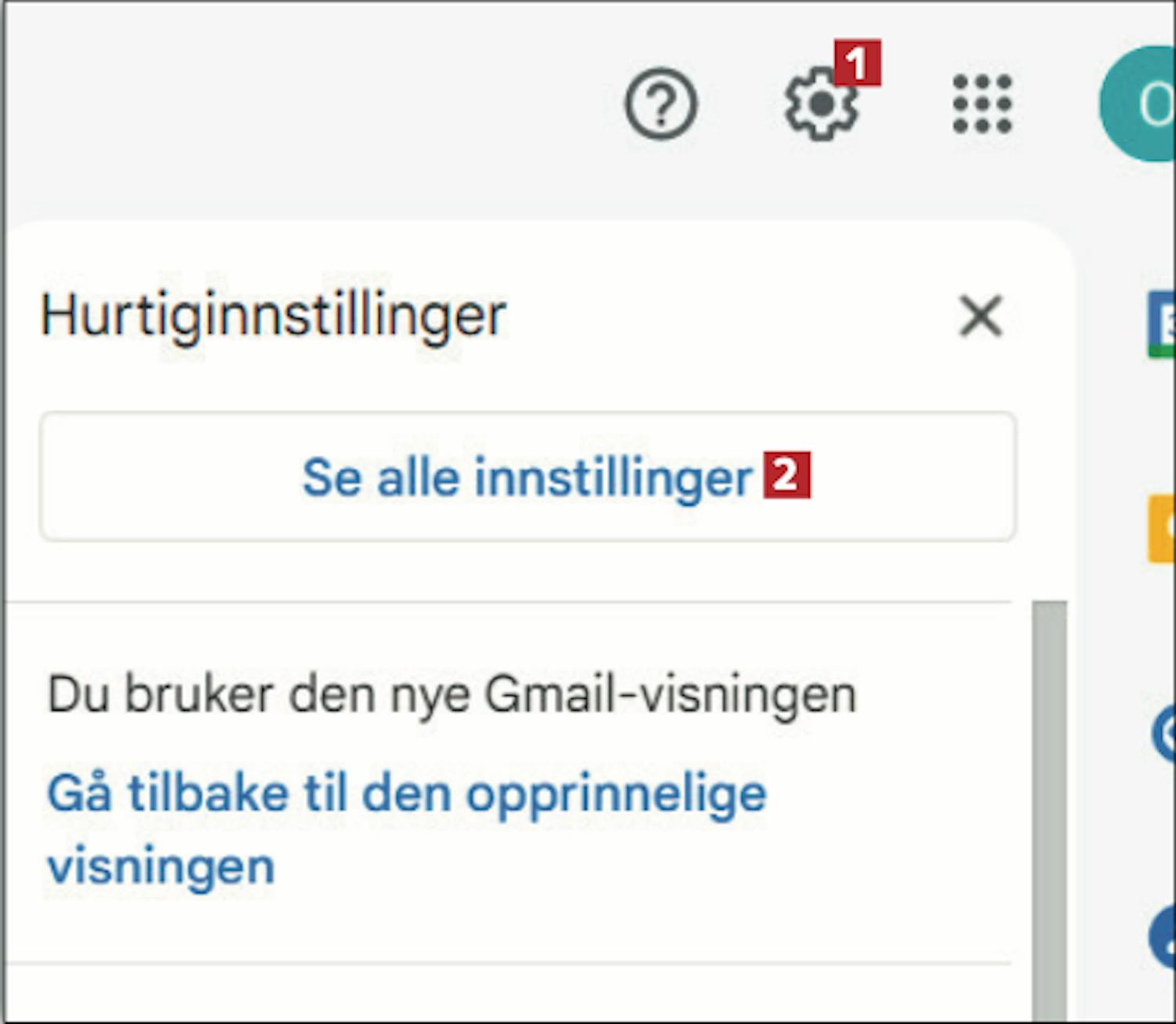Open the Contacts icon in side panel
The width and height of the screenshot is (1176, 1024).
1162,938
